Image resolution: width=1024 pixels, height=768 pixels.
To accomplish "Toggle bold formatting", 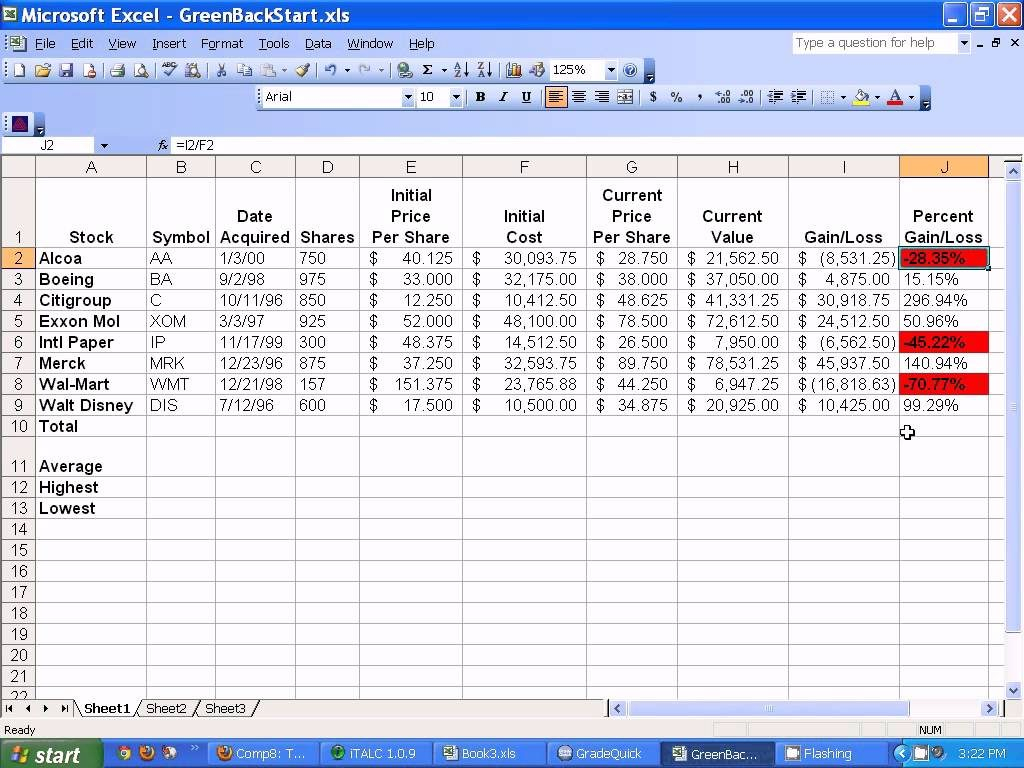I will (x=479, y=97).
